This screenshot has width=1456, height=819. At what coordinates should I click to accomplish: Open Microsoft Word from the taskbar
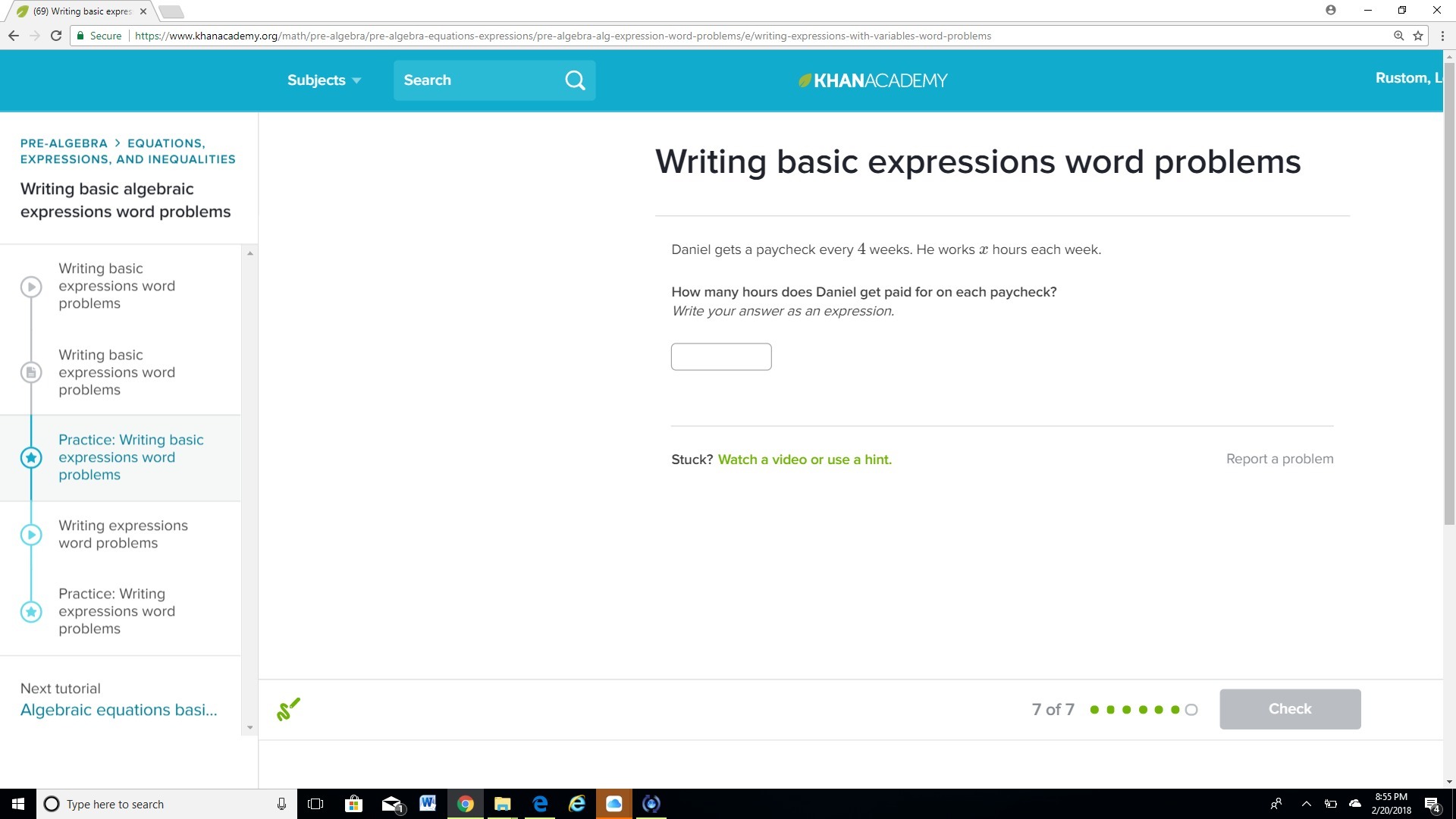click(x=427, y=803)
